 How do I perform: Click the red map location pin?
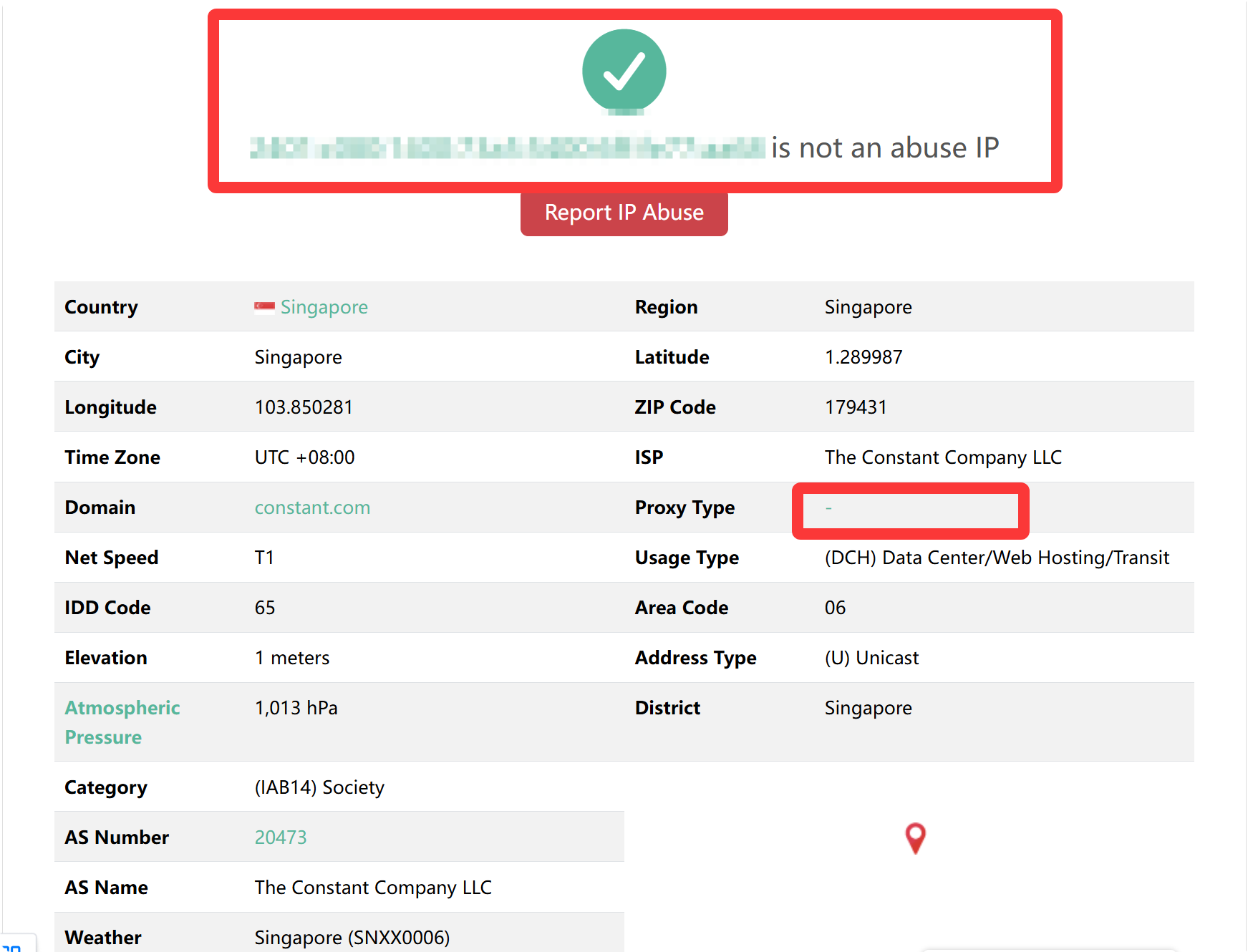point(915,838)
